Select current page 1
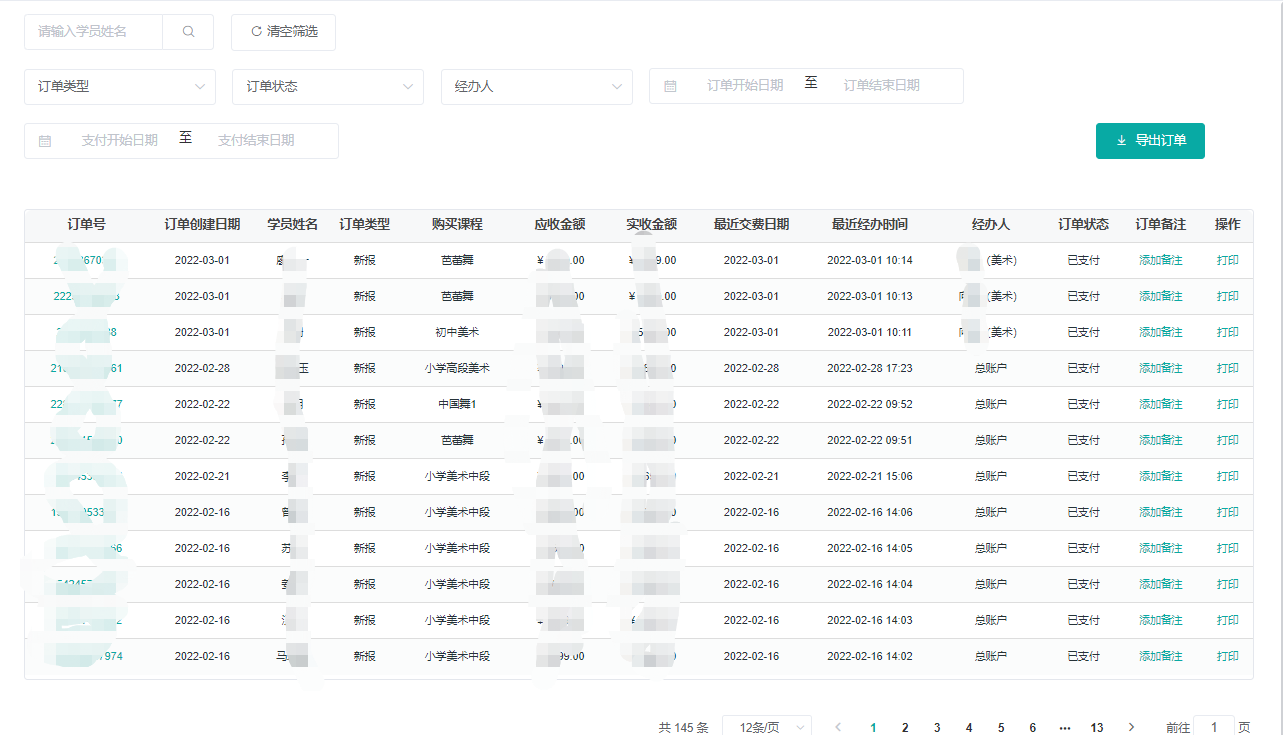The height and width of the screenshot is (735, 1283). point(873,727)
